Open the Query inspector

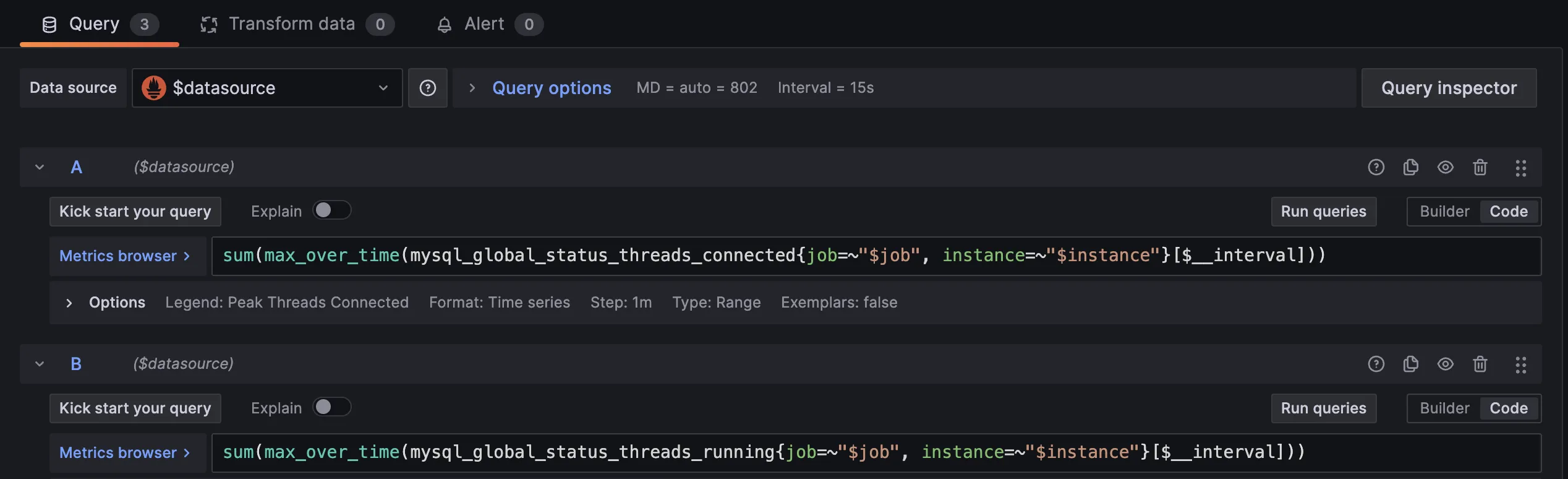1448,88
